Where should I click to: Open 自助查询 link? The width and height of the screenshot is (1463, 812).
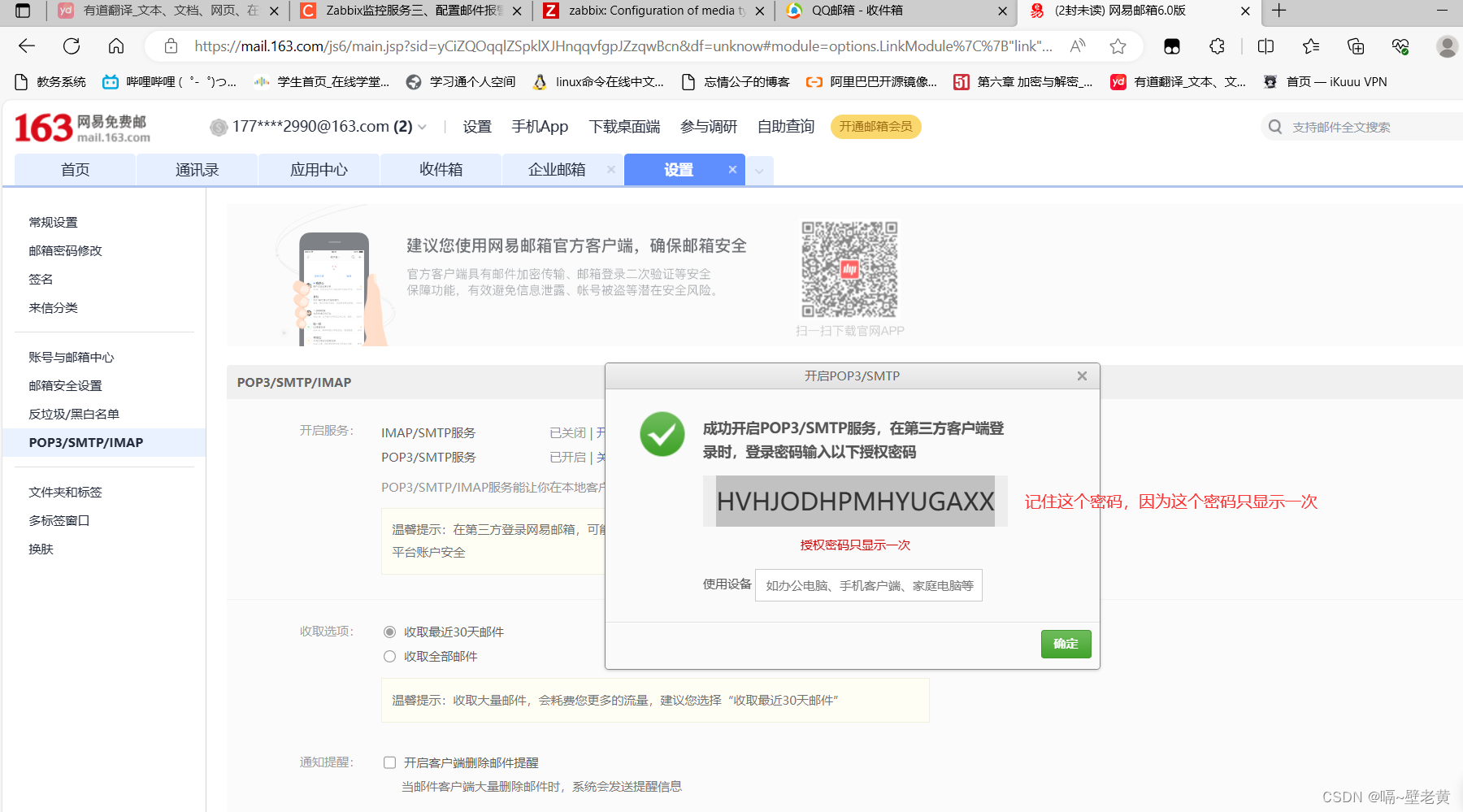[x=786, y=127]
